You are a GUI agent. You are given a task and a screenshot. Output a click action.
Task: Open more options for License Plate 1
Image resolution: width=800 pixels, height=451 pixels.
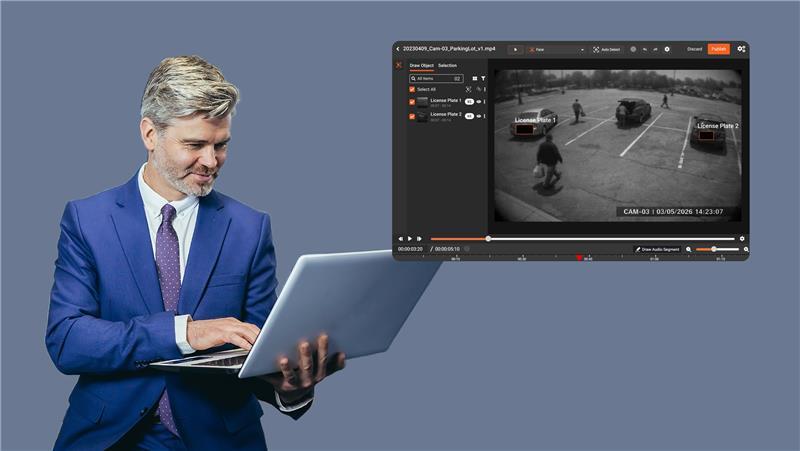pyautogui.click(x=485, y=102)
